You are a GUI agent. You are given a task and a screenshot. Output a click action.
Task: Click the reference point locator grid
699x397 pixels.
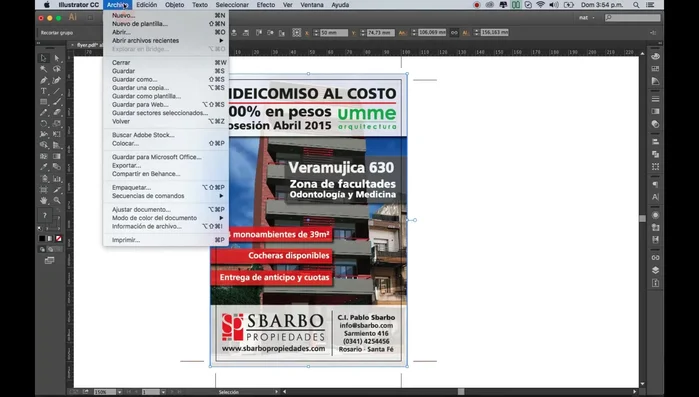click(296, 33)
